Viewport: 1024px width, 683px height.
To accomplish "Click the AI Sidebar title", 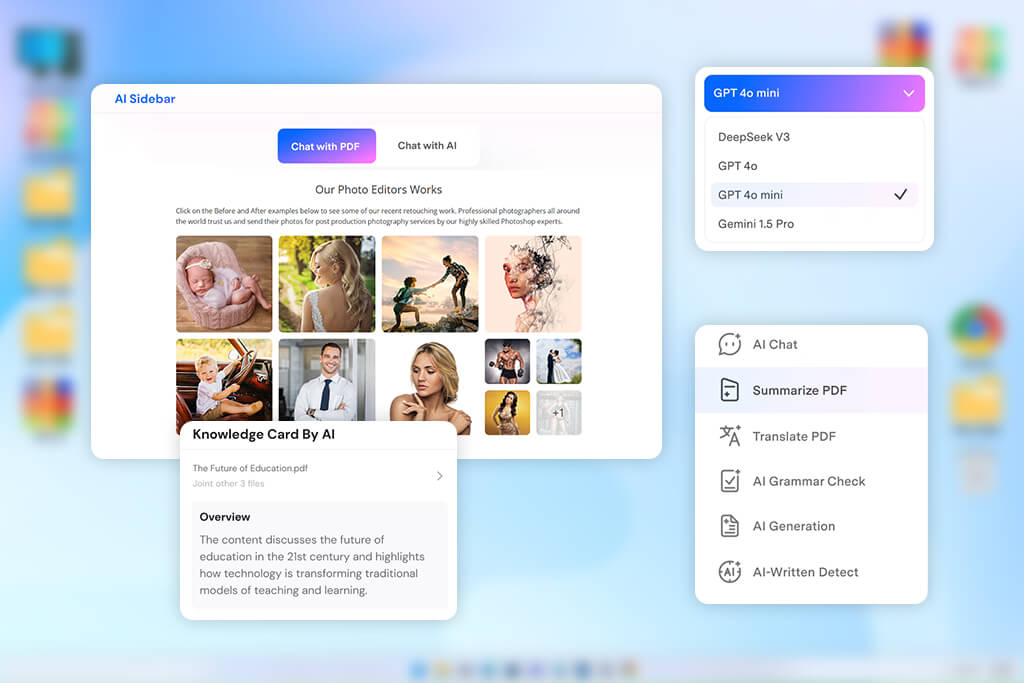I will click(x=145, y=99).
